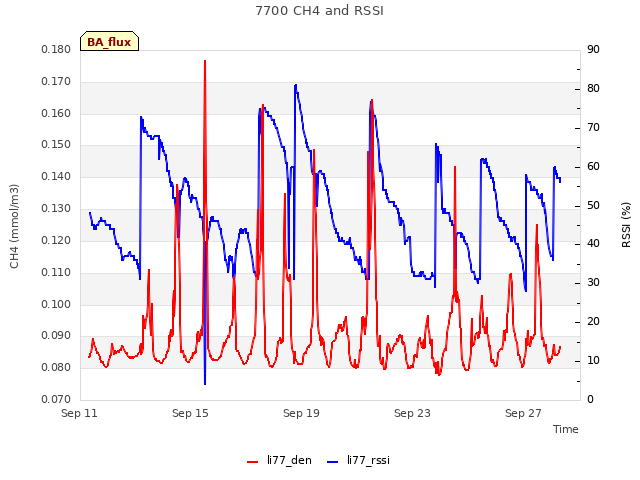Image resolution: width=640 pixels, height=480 pixels.
Task: Click the 0.170 left axis value
Action: [56, 82]
